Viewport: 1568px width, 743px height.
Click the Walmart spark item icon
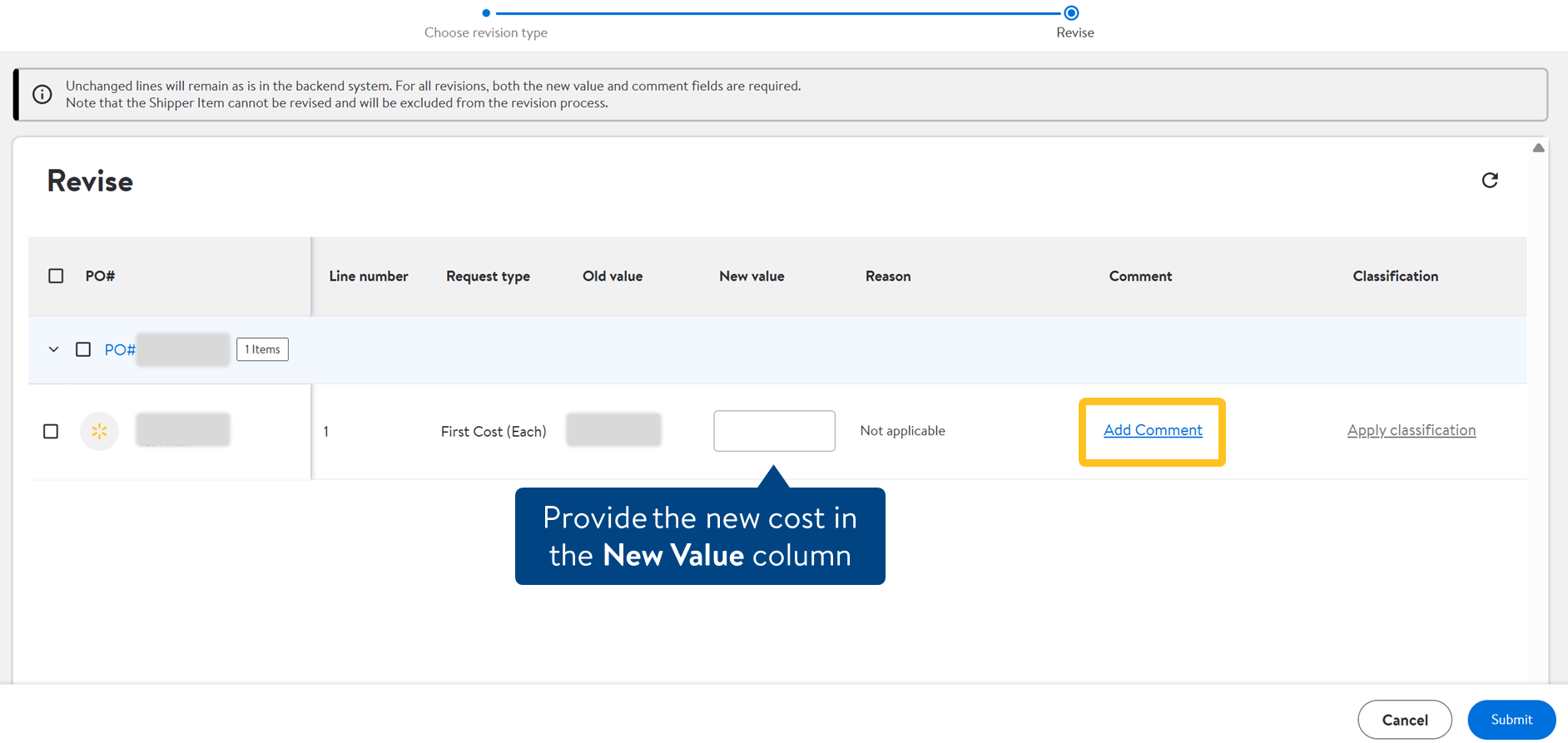tap(99, 431)
